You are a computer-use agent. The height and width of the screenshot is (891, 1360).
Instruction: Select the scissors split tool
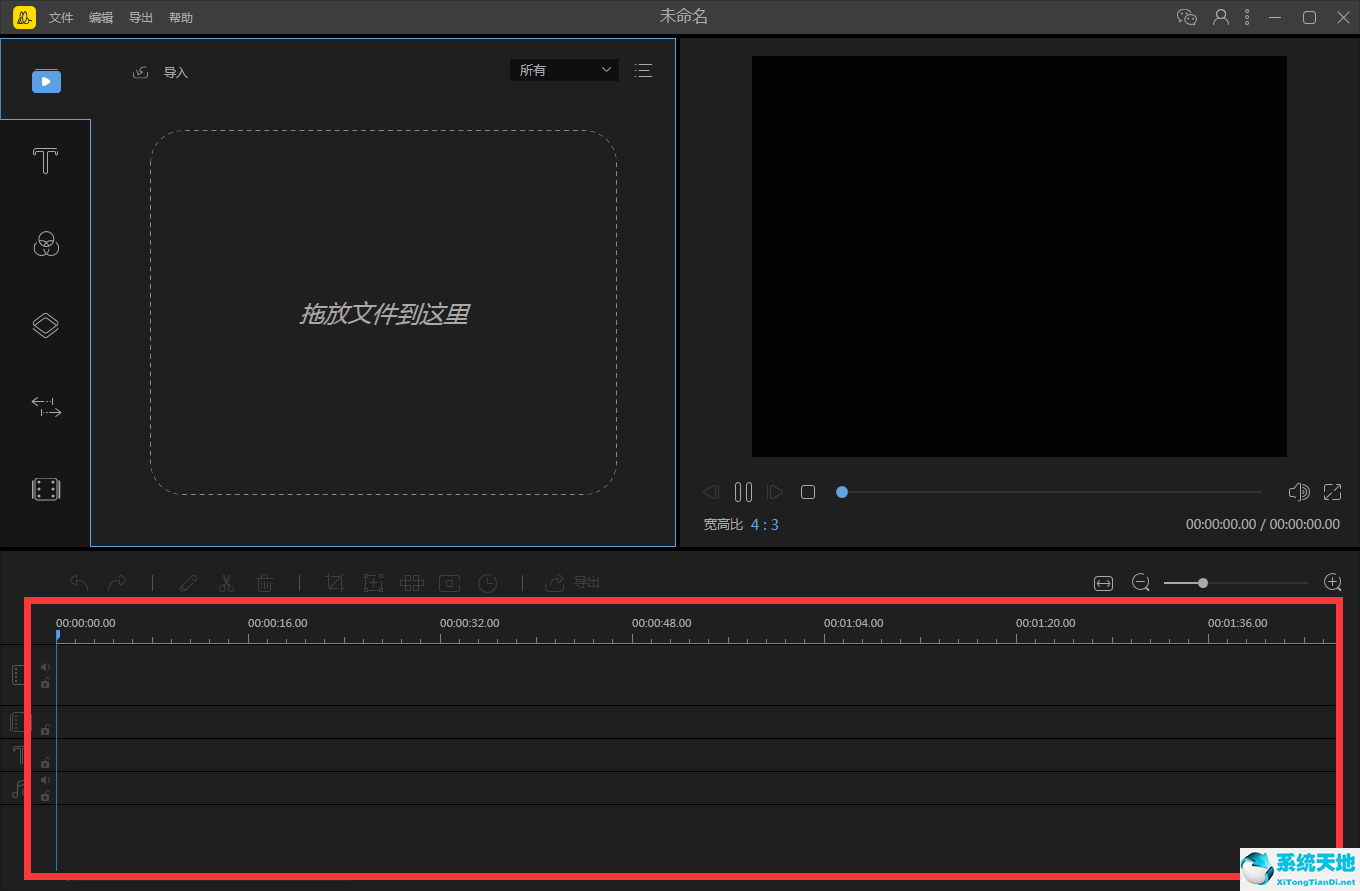pyautogui.click(x=226, y=582)
